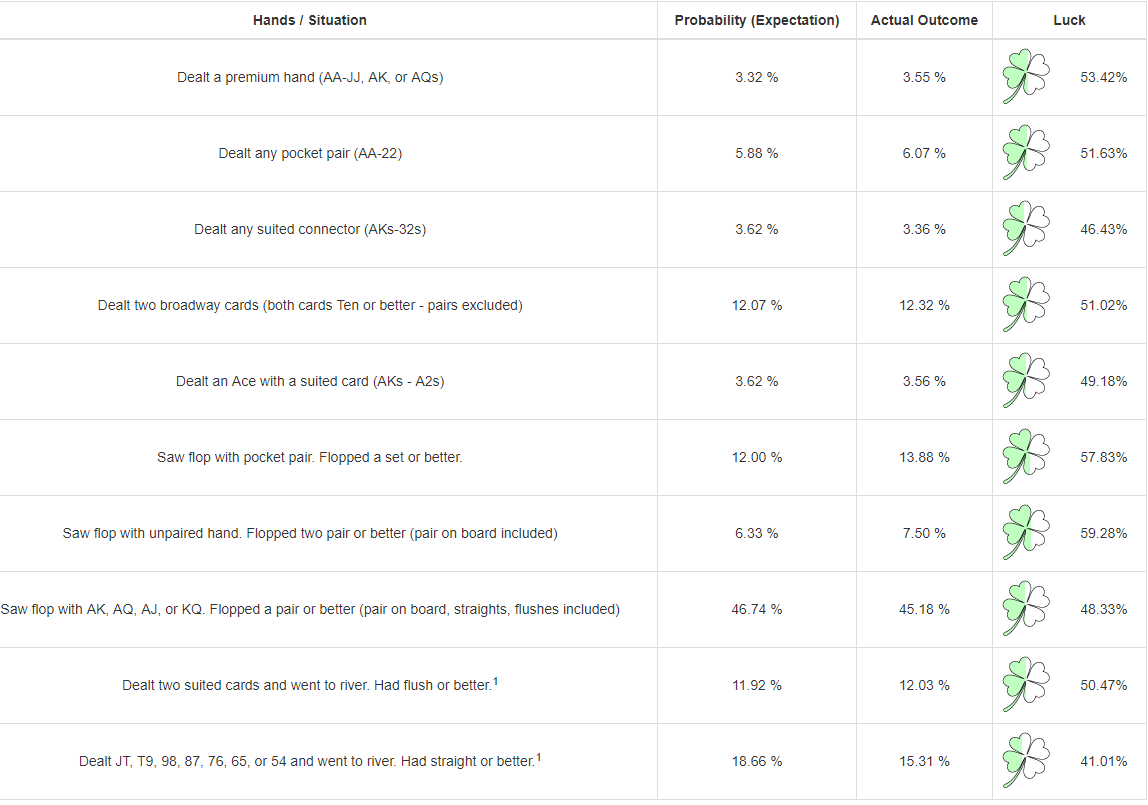Click the clover icon beside 51.02% luck
The width and height of the screenshot is (1148, 805).
coord(1026,305)
